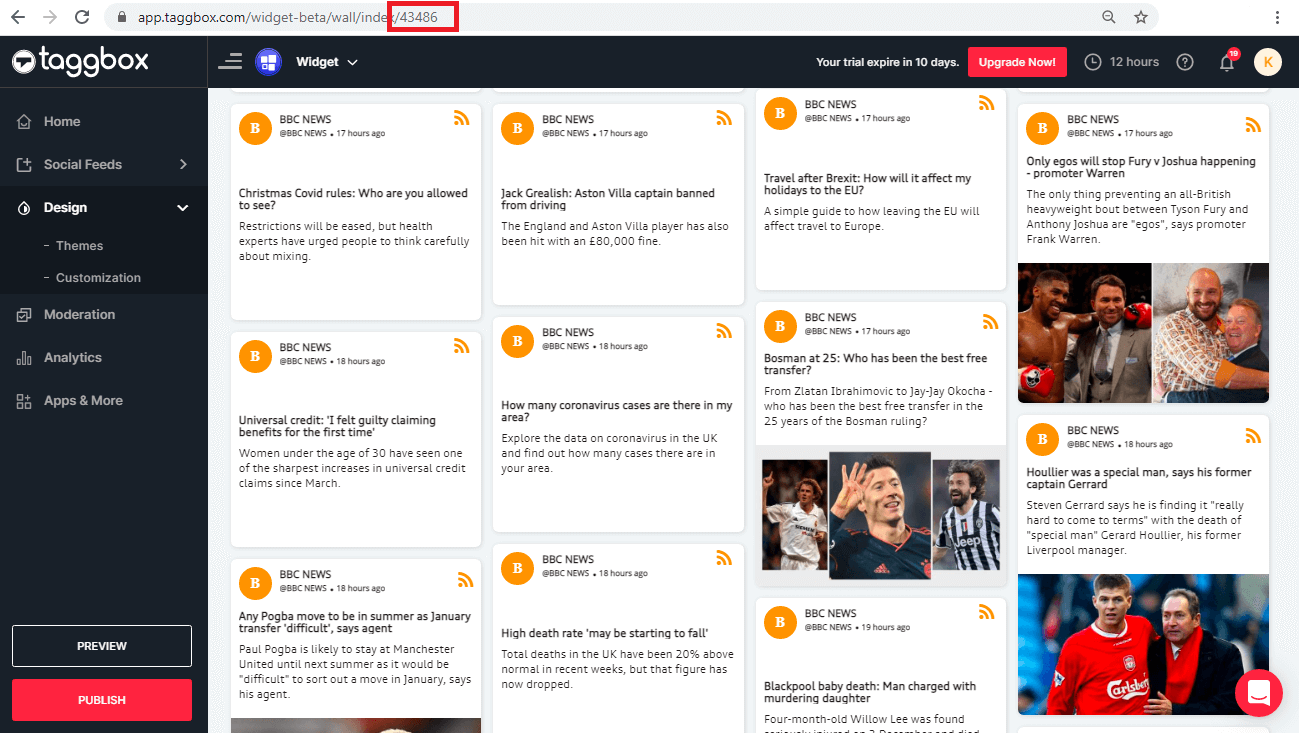Open Customization settings in sidebar
Image resolution: width=1299 pixels, height=733 pixels.
coord(98,278)
